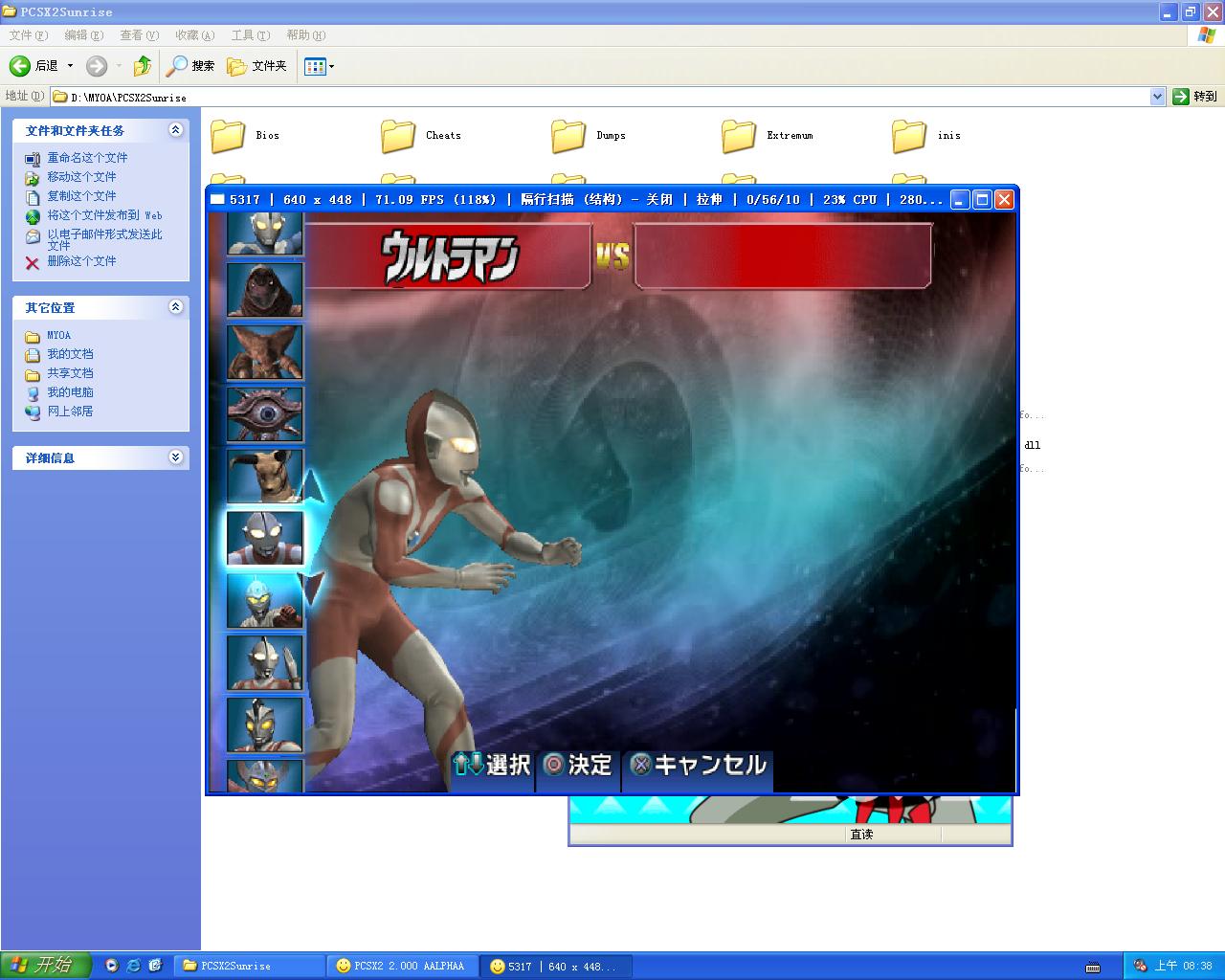Select the highlighted Ultraman portrait
Image resolution: width=1225 pixels, height=980 pixels.
point(265,539)
